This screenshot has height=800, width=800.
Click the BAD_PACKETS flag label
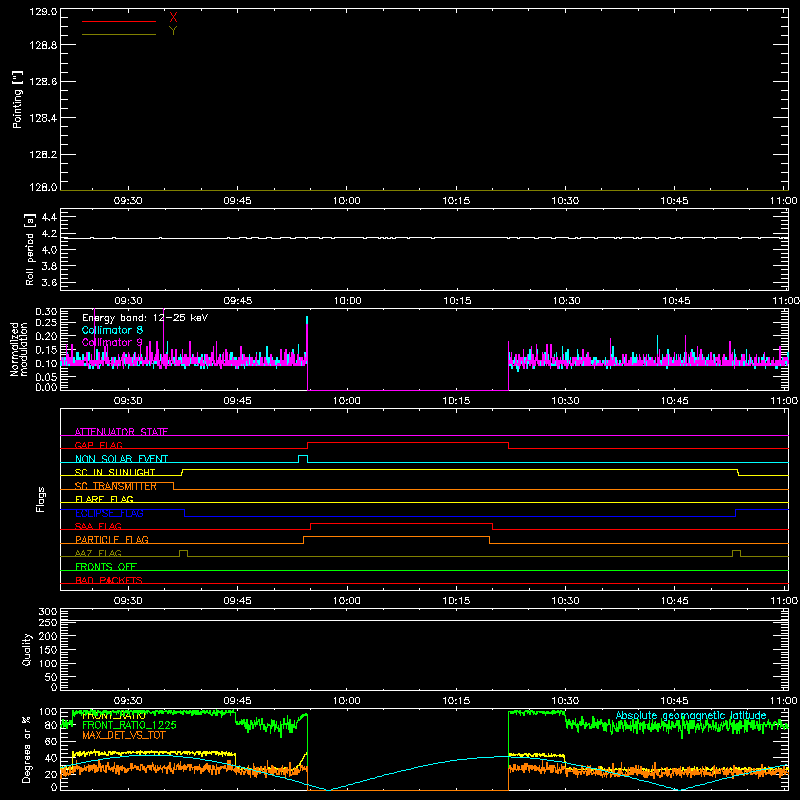pyautogui.click(x=109, y=581)
